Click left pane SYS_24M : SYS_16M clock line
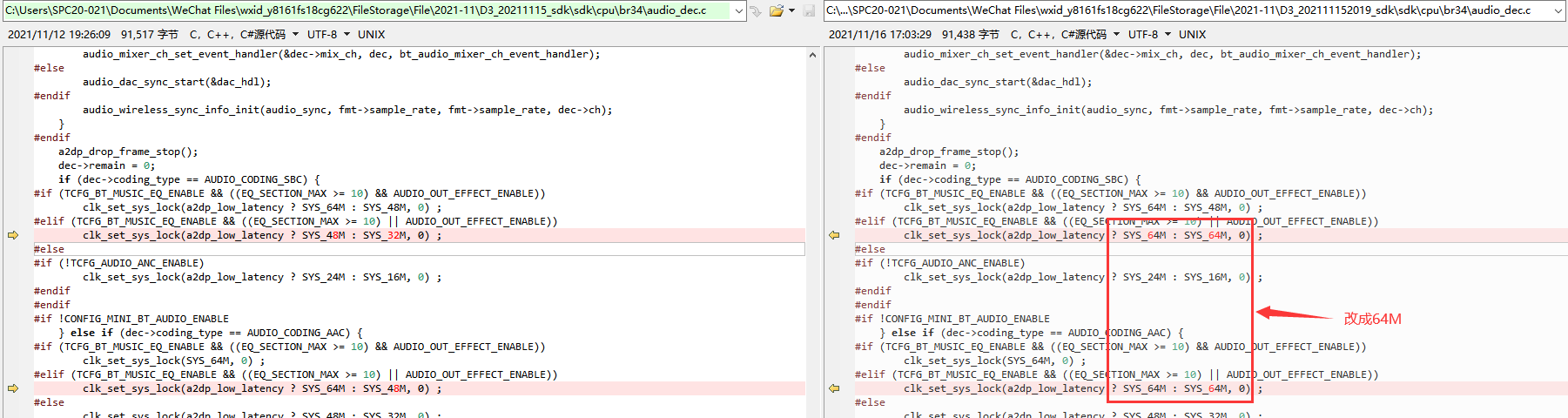The height and width of the screenshot is (418, 1568). click(262, 277)
